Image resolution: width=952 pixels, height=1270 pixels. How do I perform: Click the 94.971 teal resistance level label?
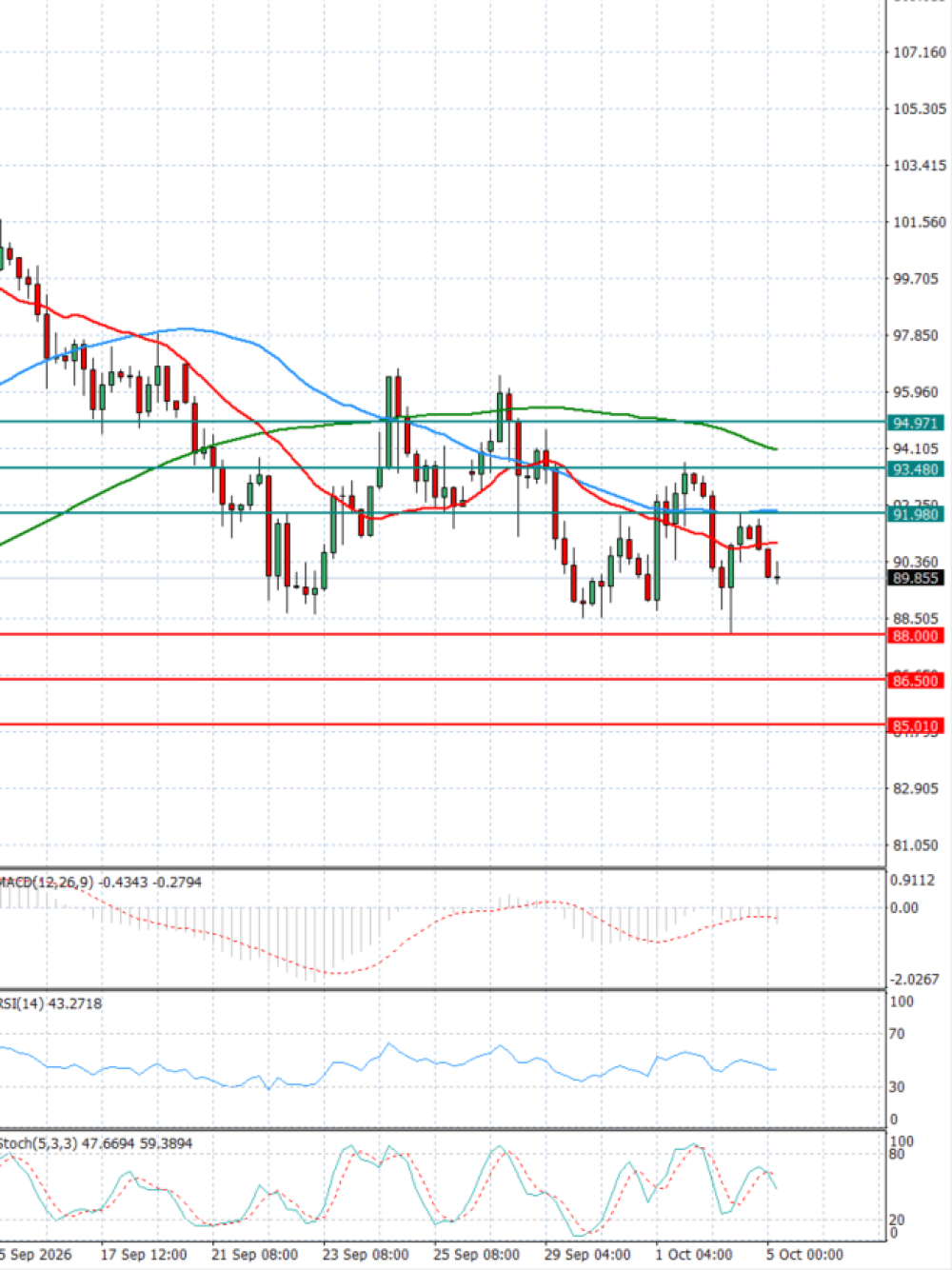pos(916,423)
